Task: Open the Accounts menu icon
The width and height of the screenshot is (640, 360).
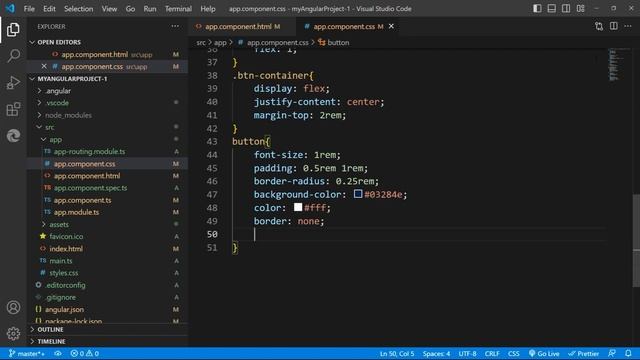Action: click(x=13, y=307)
